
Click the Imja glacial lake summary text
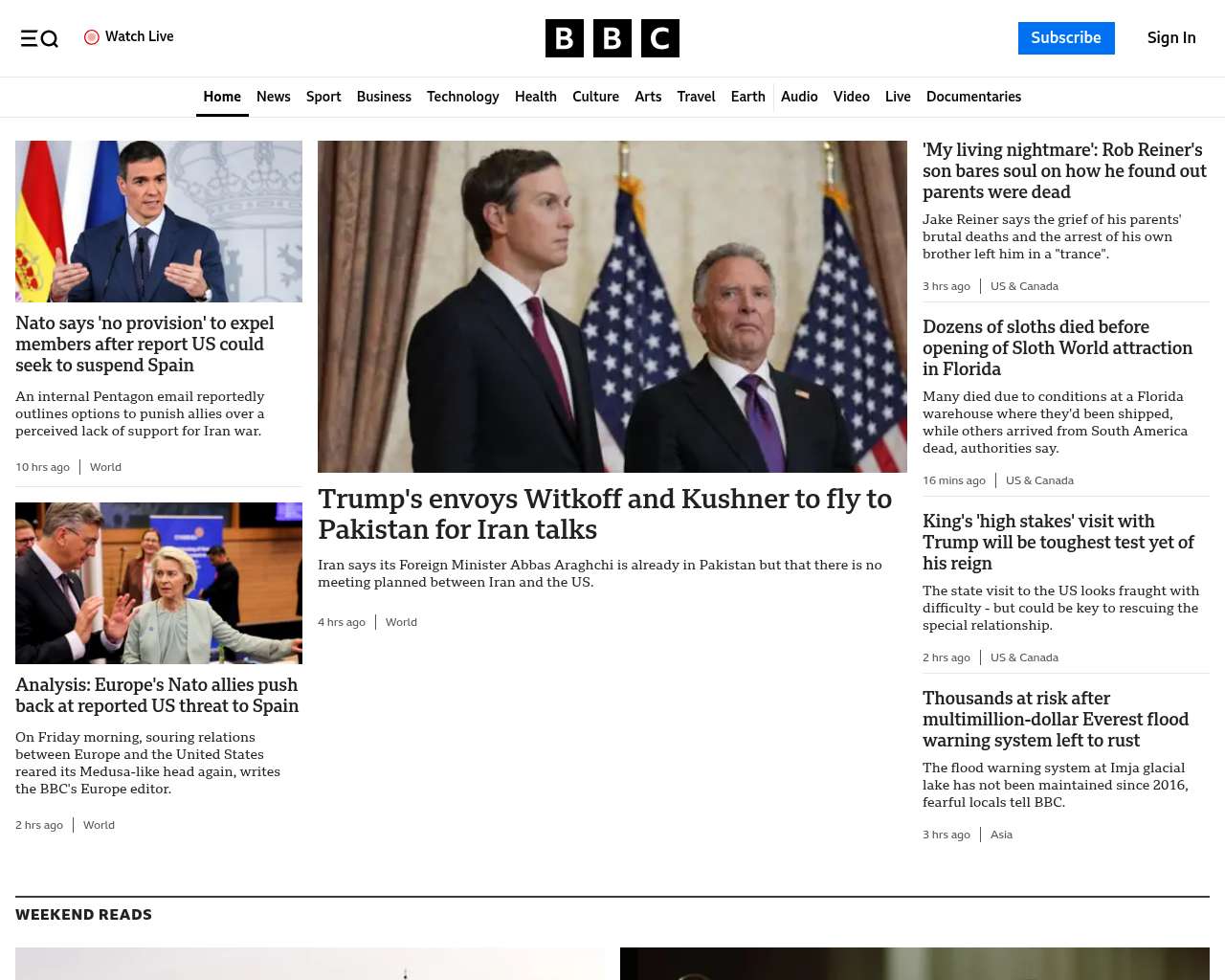(x=1056, y=785)
